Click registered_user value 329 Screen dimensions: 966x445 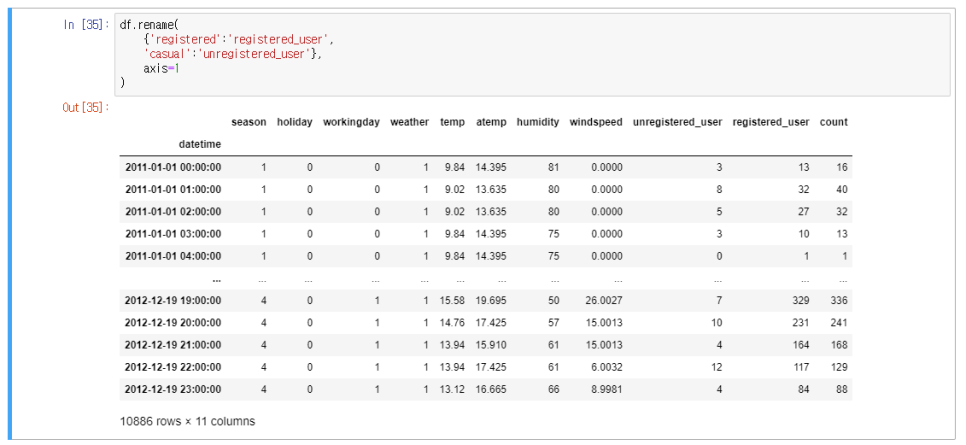point(802,300)
